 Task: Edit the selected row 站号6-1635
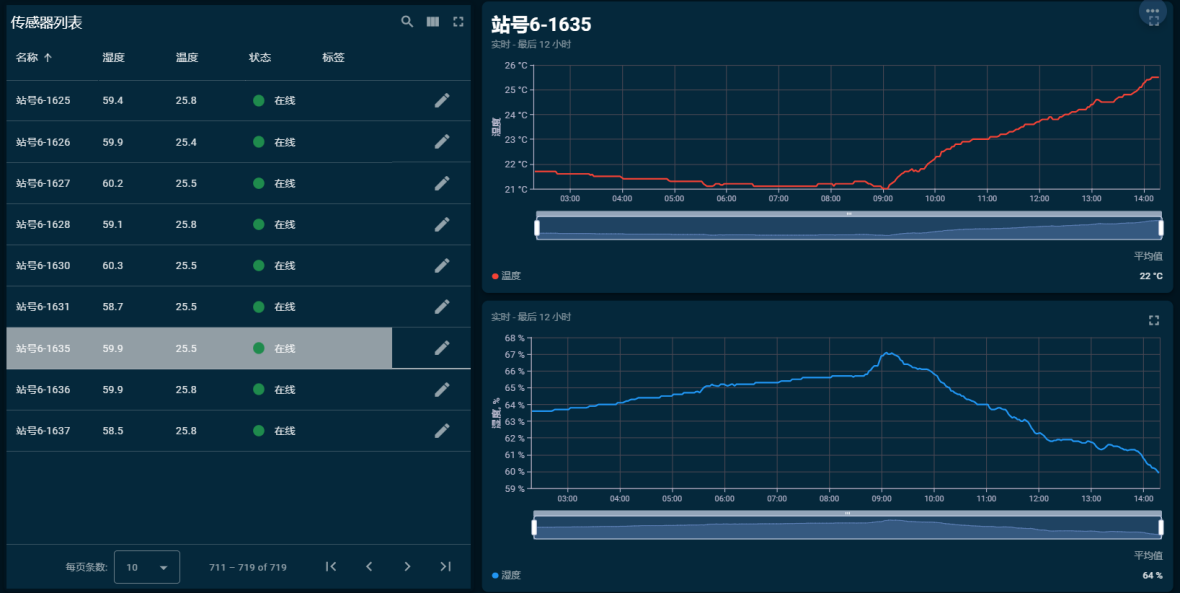(x=442, y=348)
